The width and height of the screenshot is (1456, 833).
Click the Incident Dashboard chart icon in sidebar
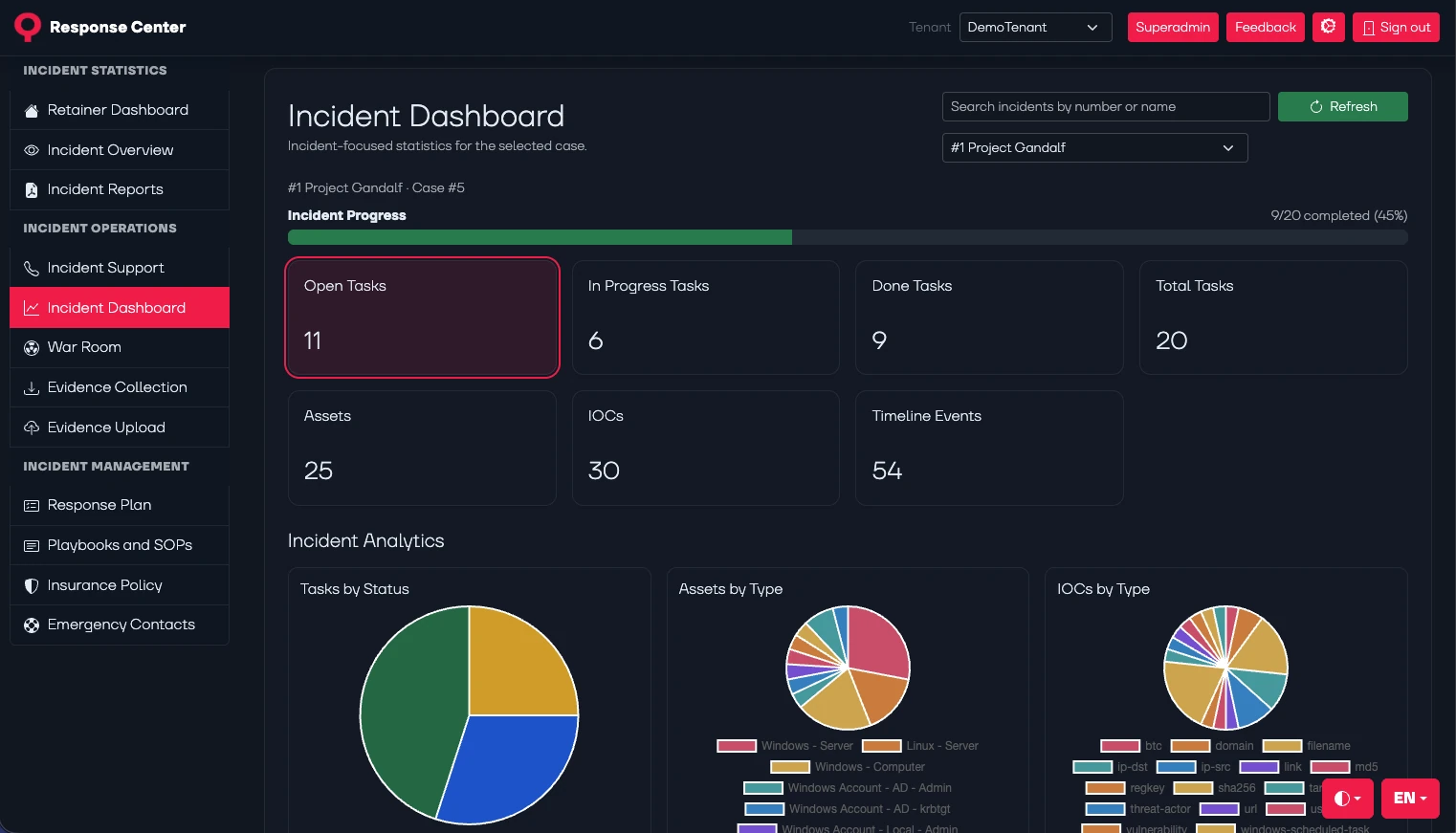pyautogui.click(x=32, y=308)
